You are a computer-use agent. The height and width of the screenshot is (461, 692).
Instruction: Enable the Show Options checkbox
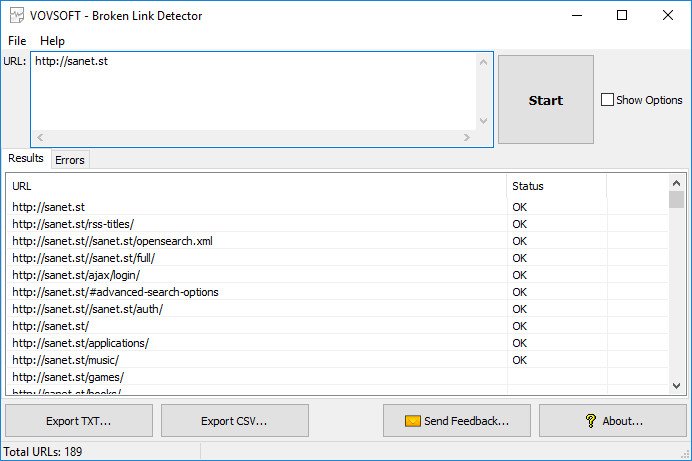coord(607,100)
